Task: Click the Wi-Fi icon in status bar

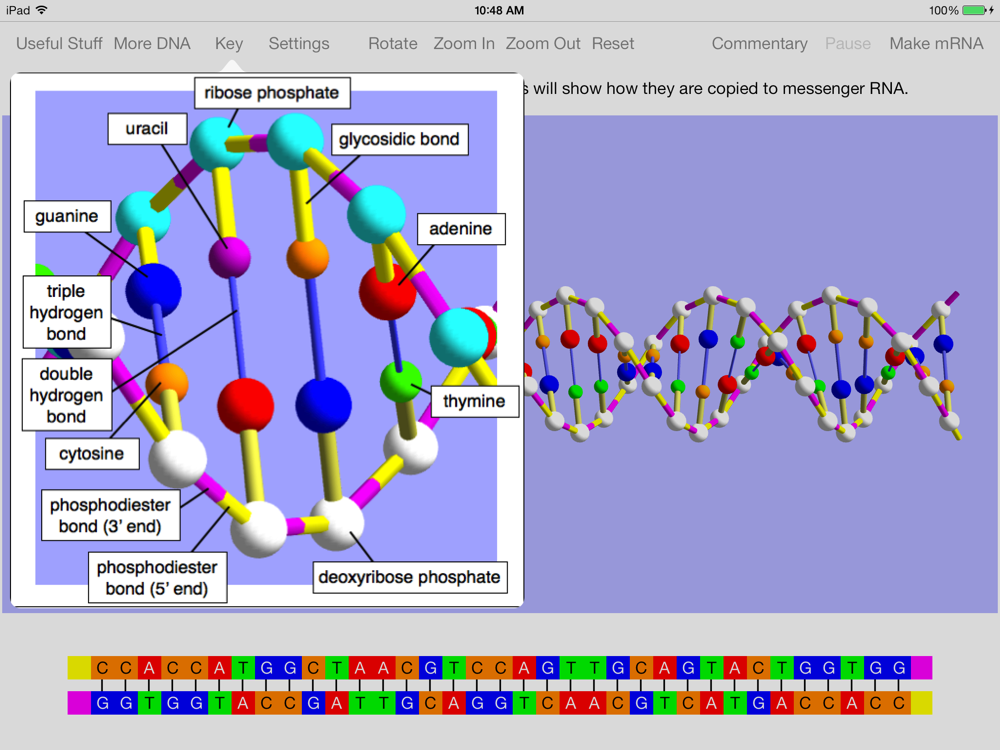Action: [42, 10]
